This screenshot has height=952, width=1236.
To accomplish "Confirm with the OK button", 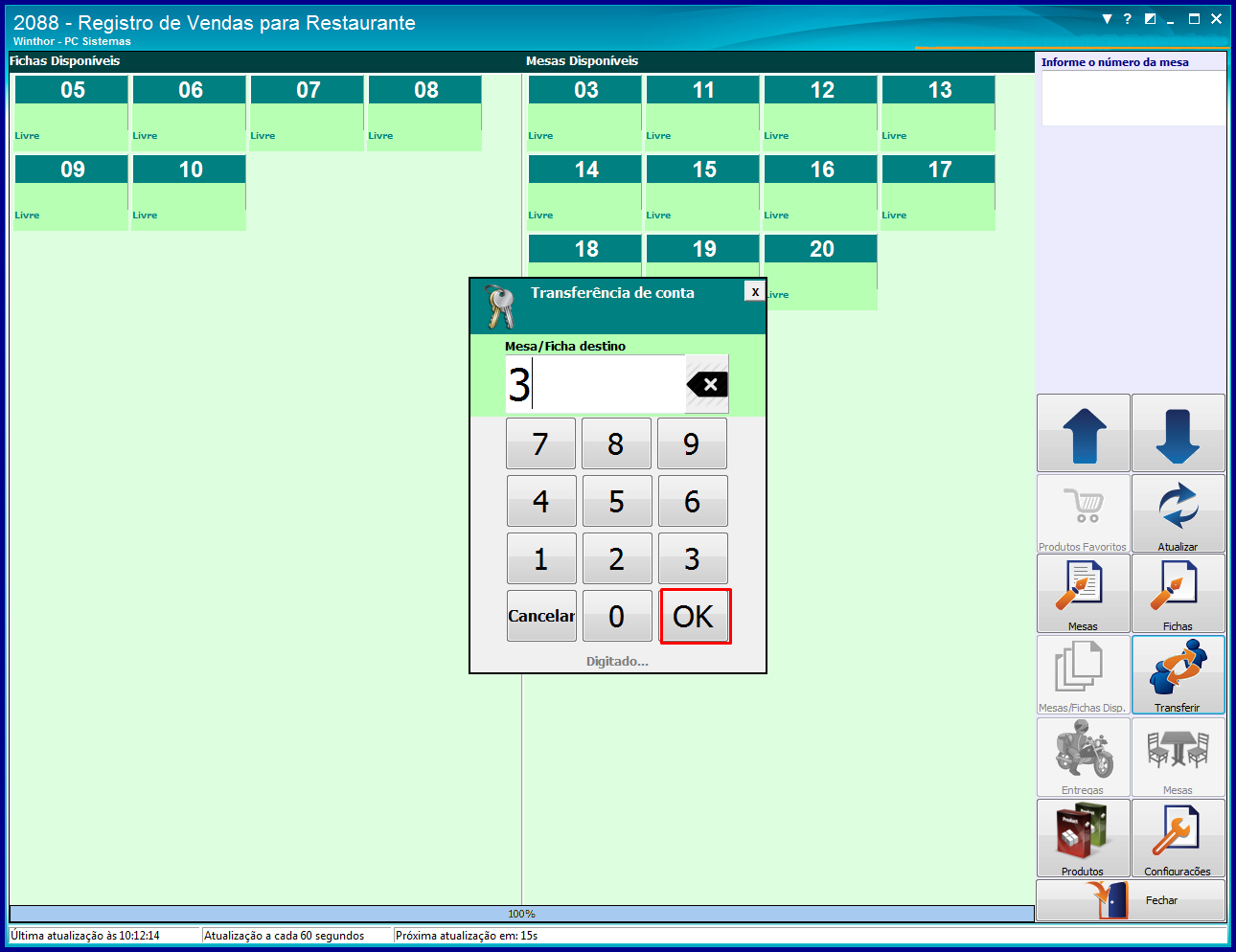I will 695,616.
